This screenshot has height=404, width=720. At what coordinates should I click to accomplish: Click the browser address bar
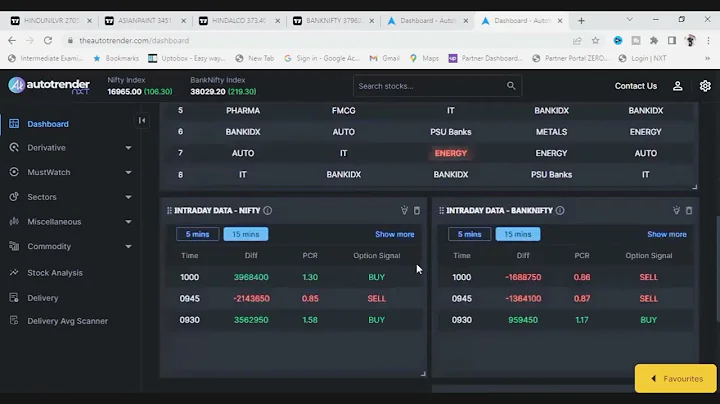pos(317,40)
